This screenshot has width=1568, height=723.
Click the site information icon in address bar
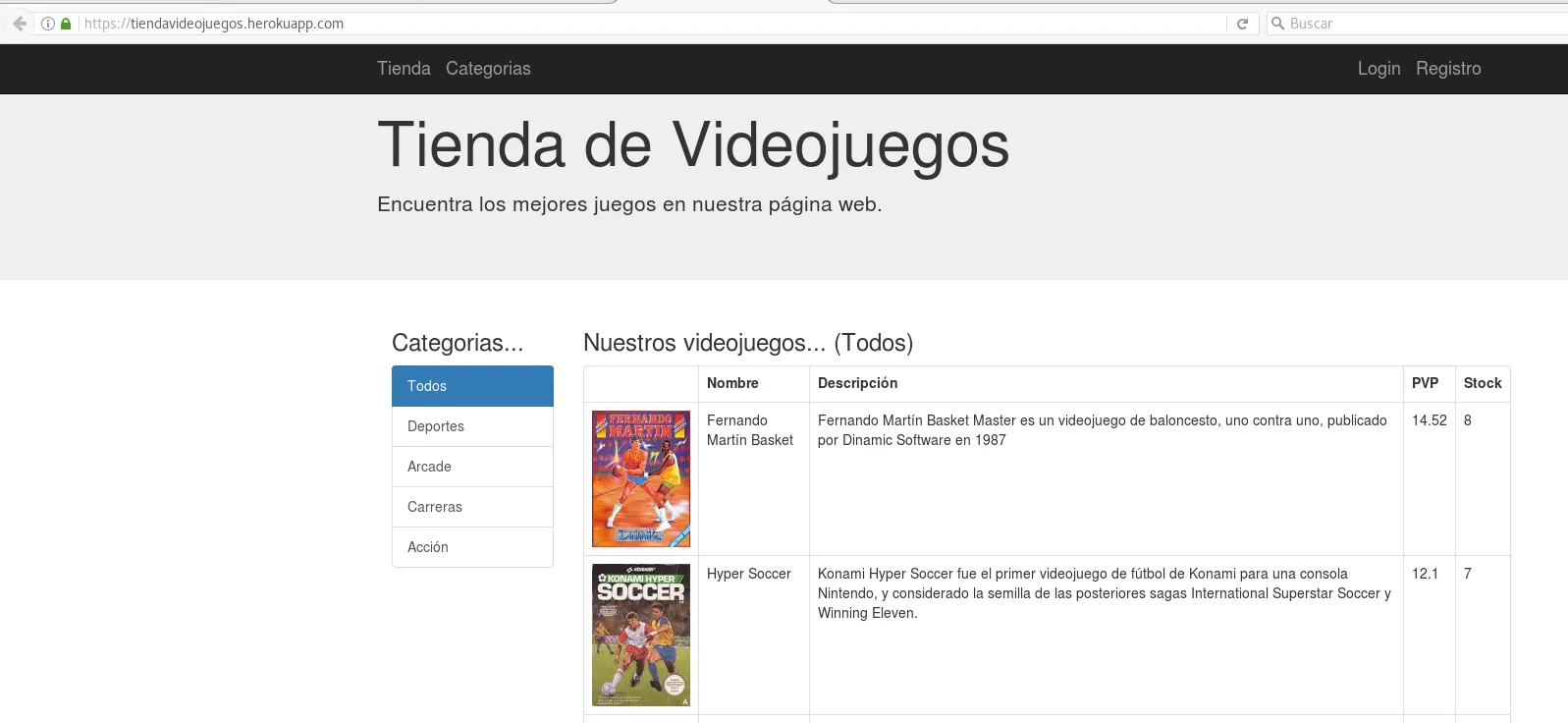47,24
